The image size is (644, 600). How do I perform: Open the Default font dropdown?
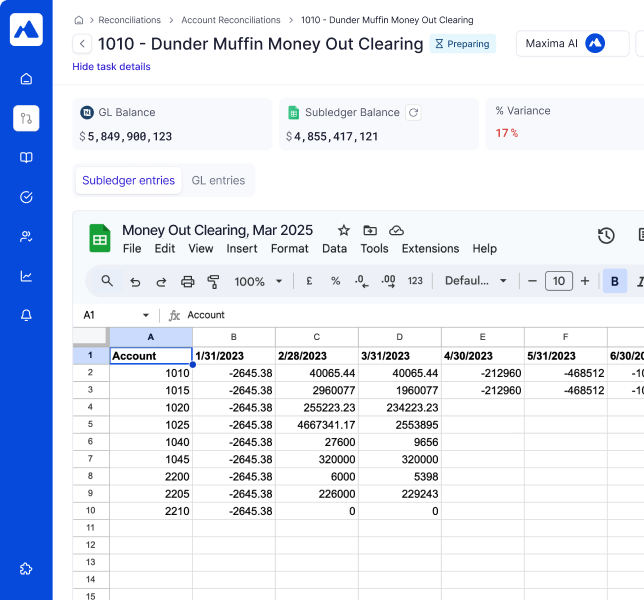(x=476, y=281)
